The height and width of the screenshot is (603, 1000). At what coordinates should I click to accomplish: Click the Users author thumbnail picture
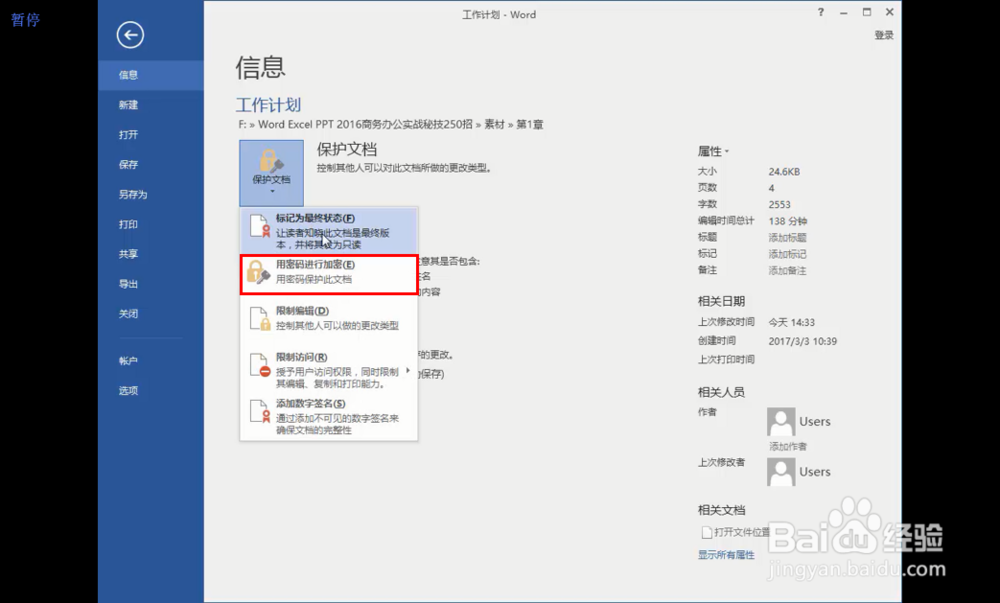(781, 420)
